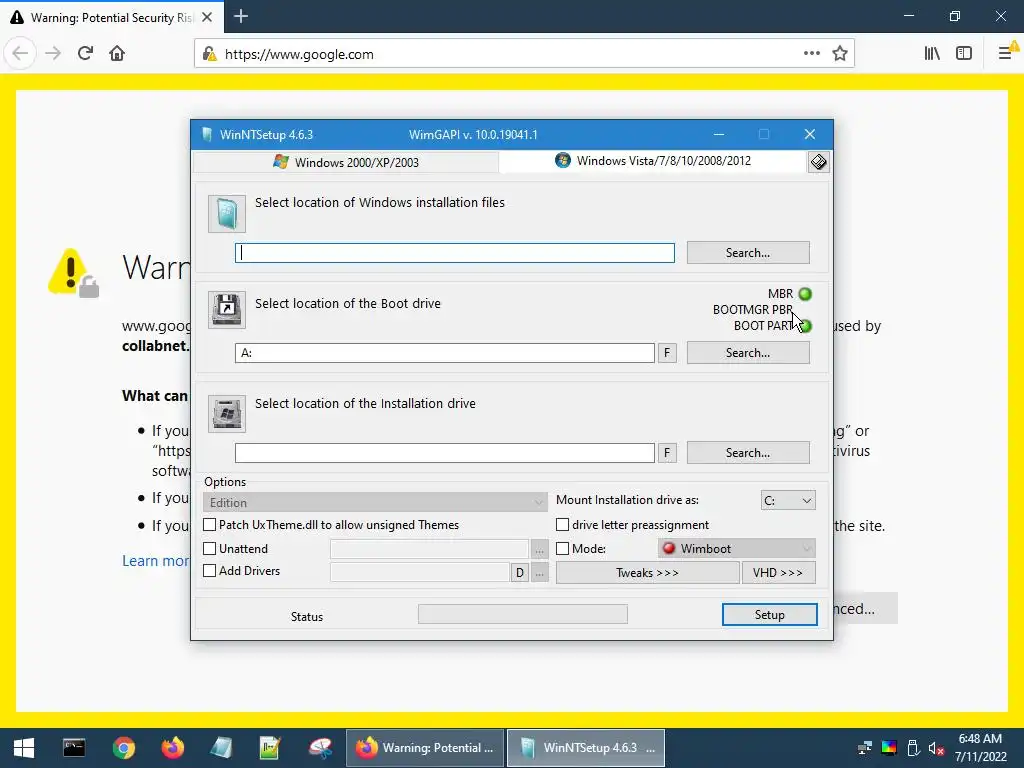This screenshot has height=768, width=1024.
Task: Click browse button for Add Drivers path
Action: pos(539,573)
